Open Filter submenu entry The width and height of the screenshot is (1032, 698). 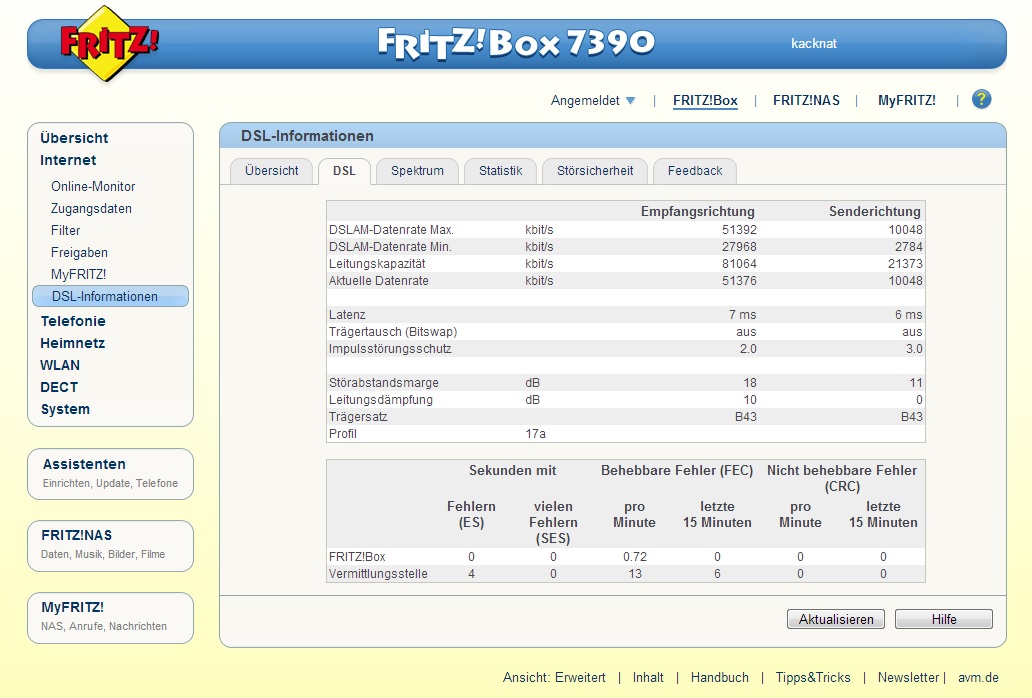(x=65, y=230)
